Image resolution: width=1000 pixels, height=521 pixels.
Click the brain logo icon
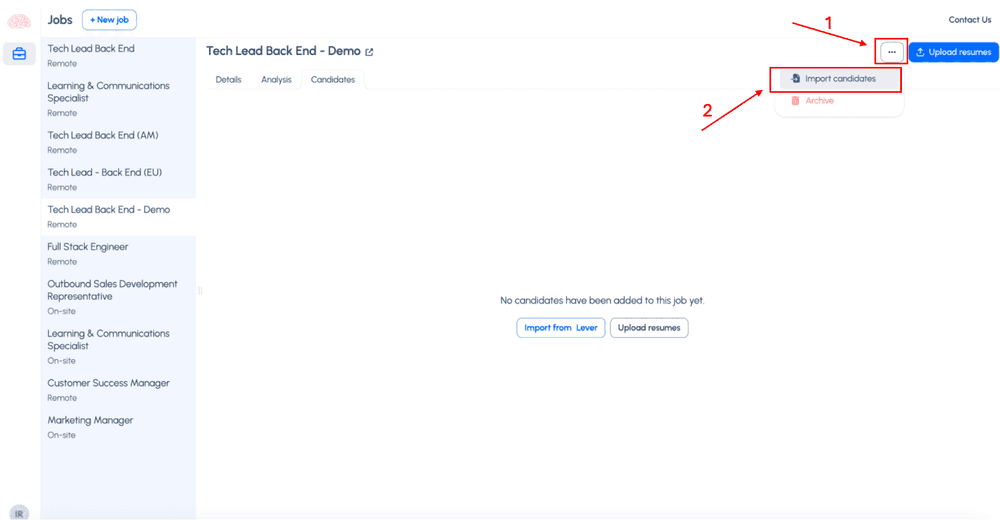point(19,21)
